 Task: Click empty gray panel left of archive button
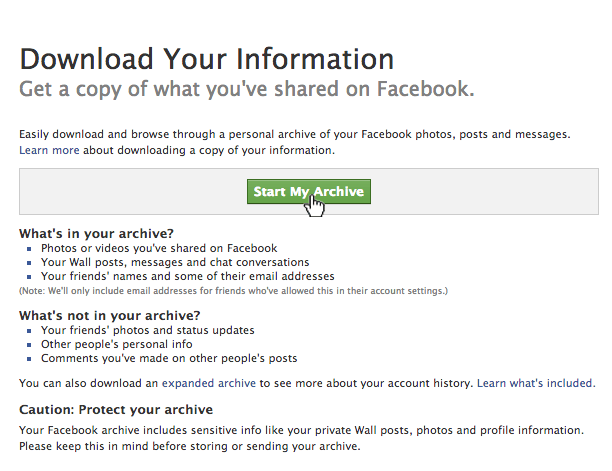point(133,192)
